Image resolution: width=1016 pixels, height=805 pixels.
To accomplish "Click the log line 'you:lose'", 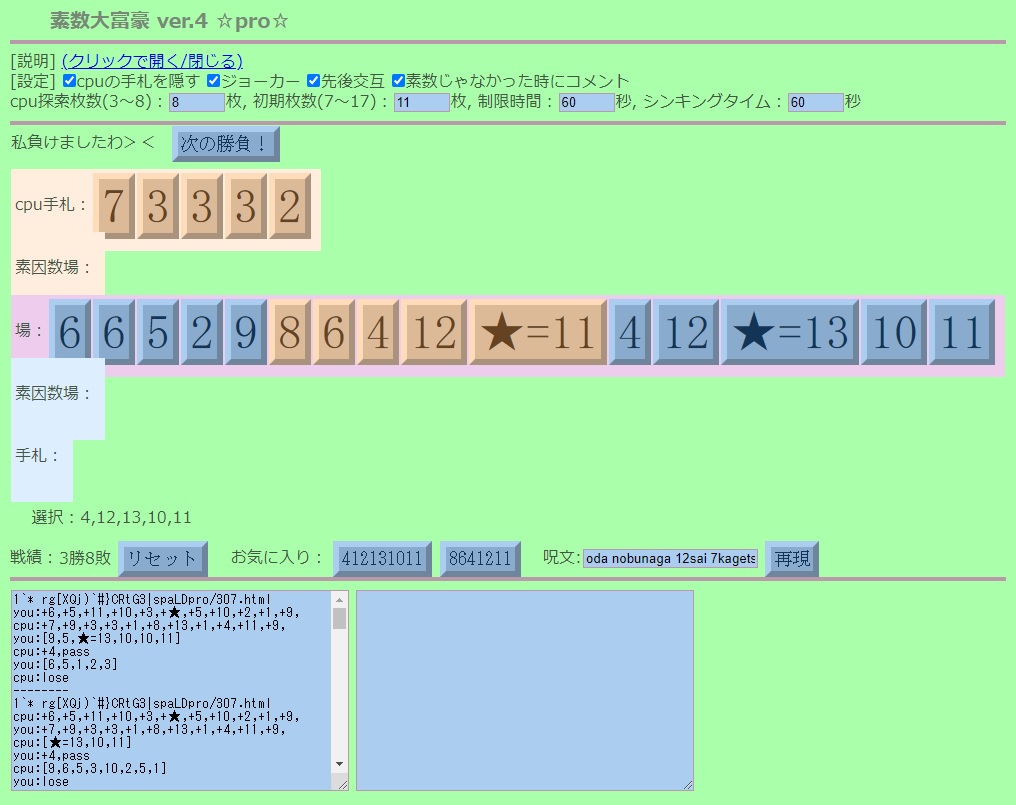I will pyautogui.click(x=41, y=782).
